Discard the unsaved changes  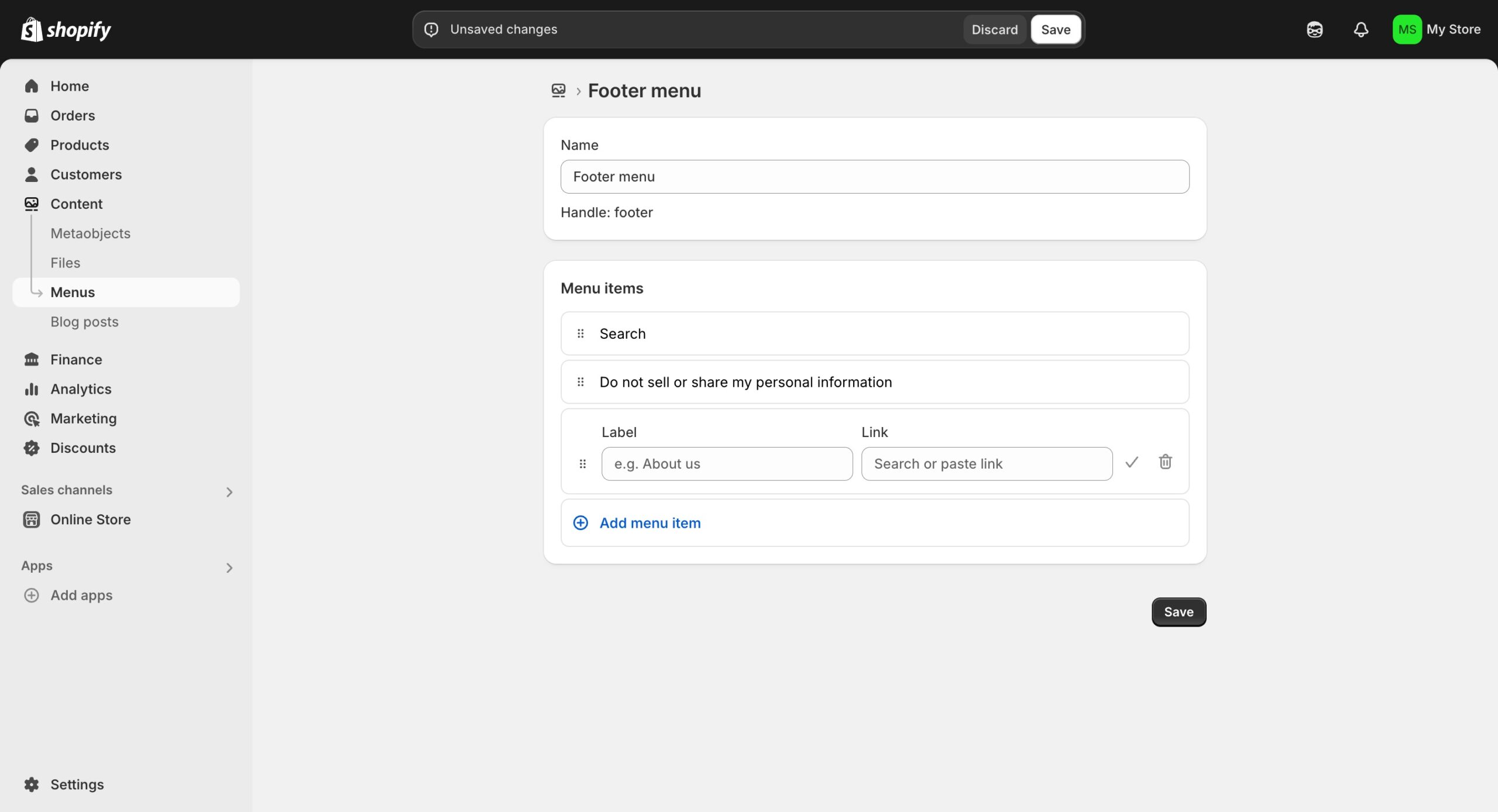994,29
